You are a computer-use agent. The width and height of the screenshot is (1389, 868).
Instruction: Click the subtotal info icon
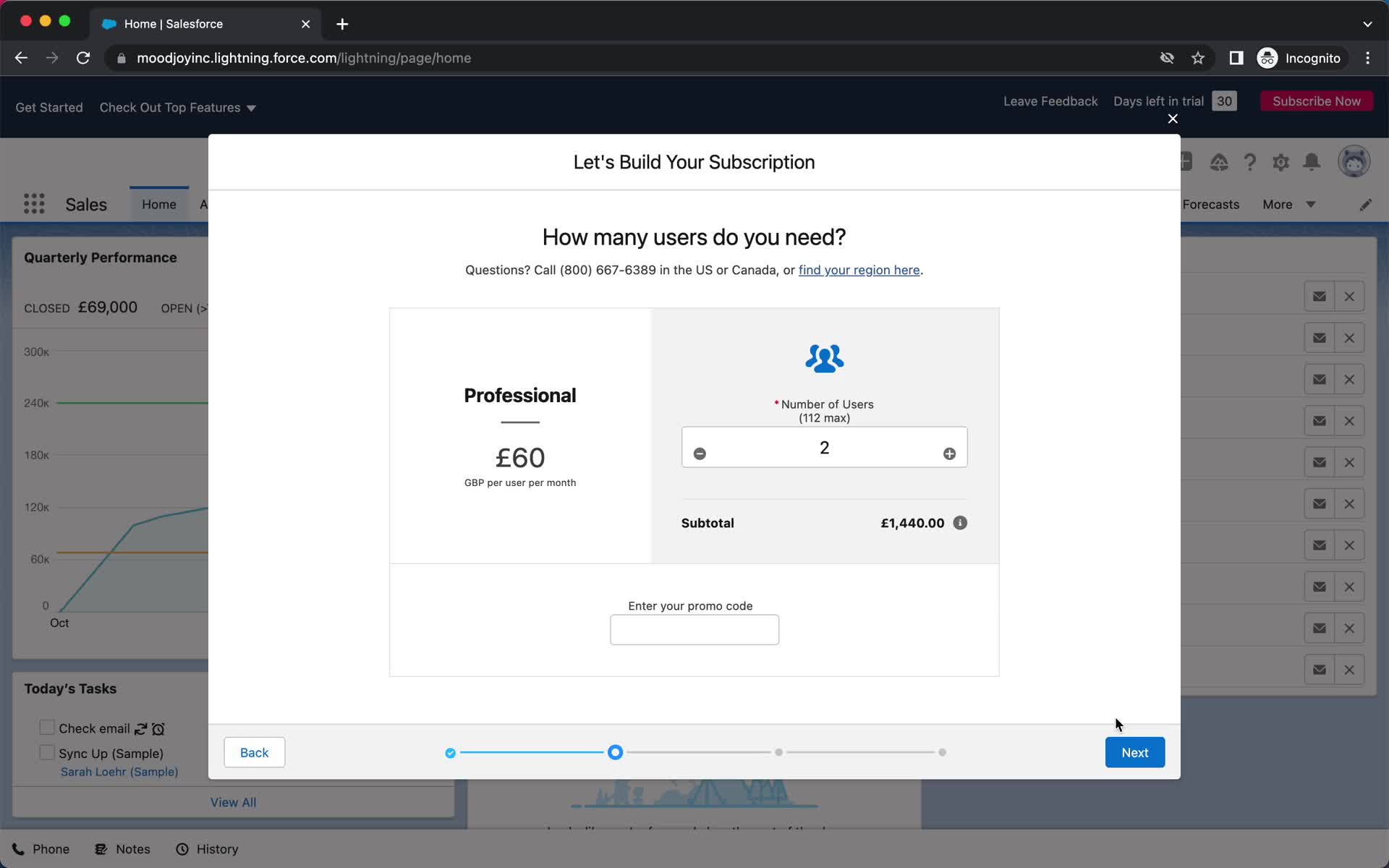(x=960, y=523)
